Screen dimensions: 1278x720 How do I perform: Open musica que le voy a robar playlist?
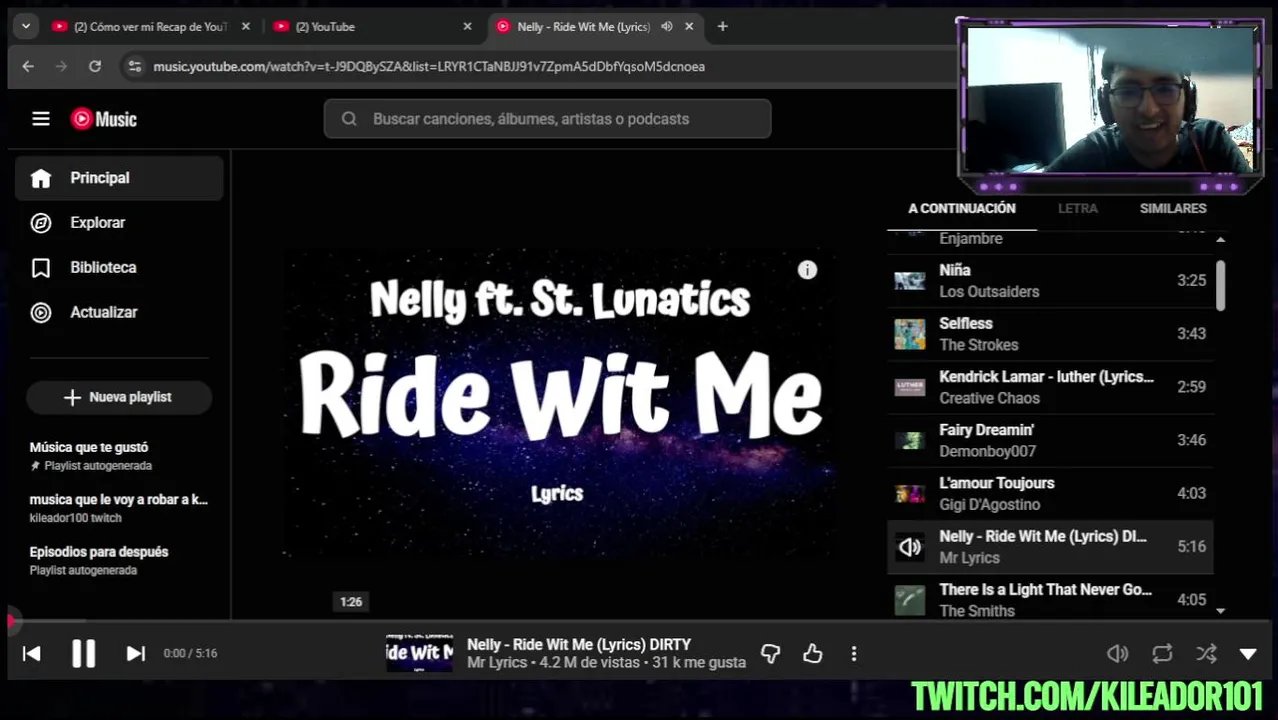pos(119,508)
